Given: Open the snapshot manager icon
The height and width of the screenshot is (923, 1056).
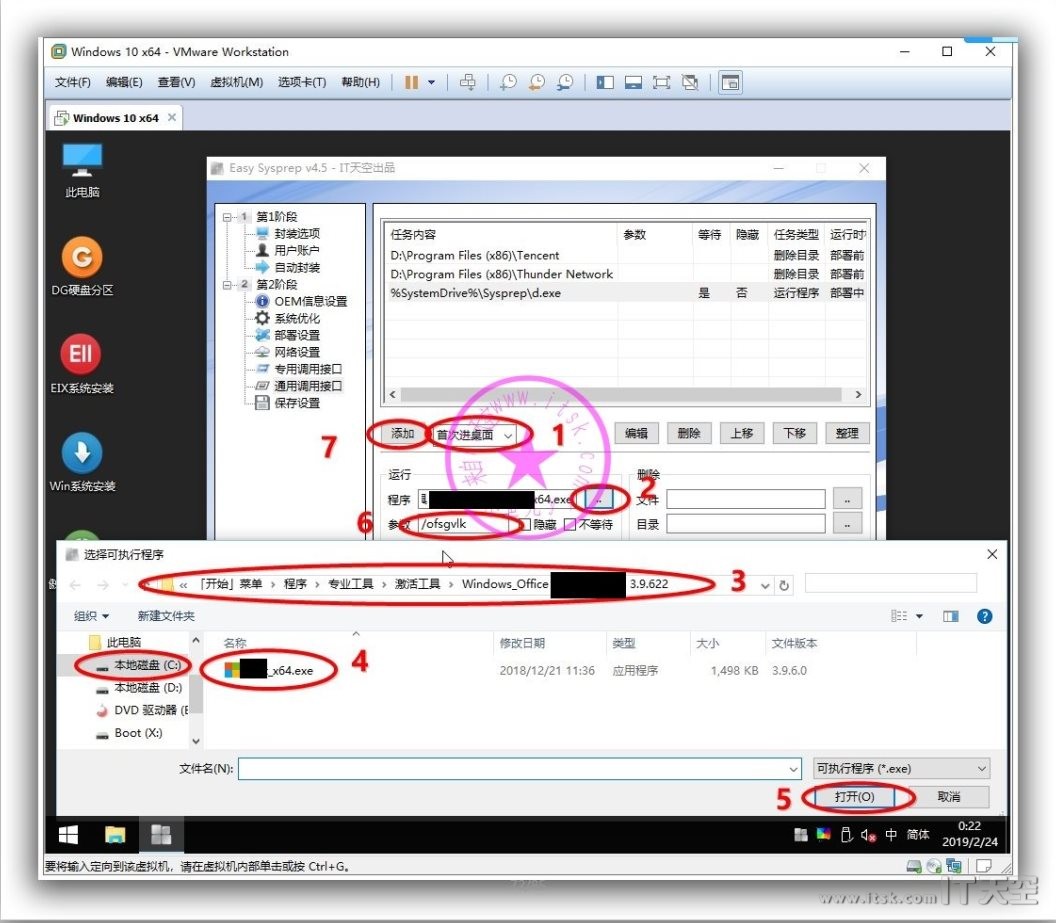Looking at the screenshot, I should (x=565, y=82).
